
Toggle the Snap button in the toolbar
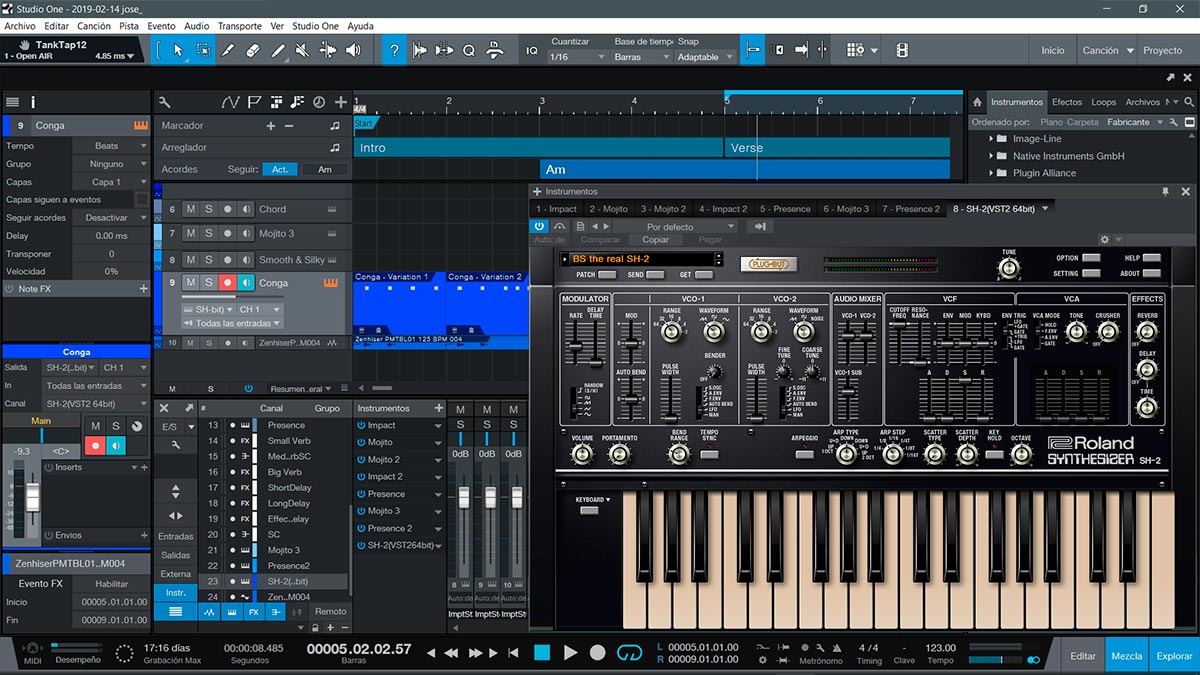click(753, 50)
